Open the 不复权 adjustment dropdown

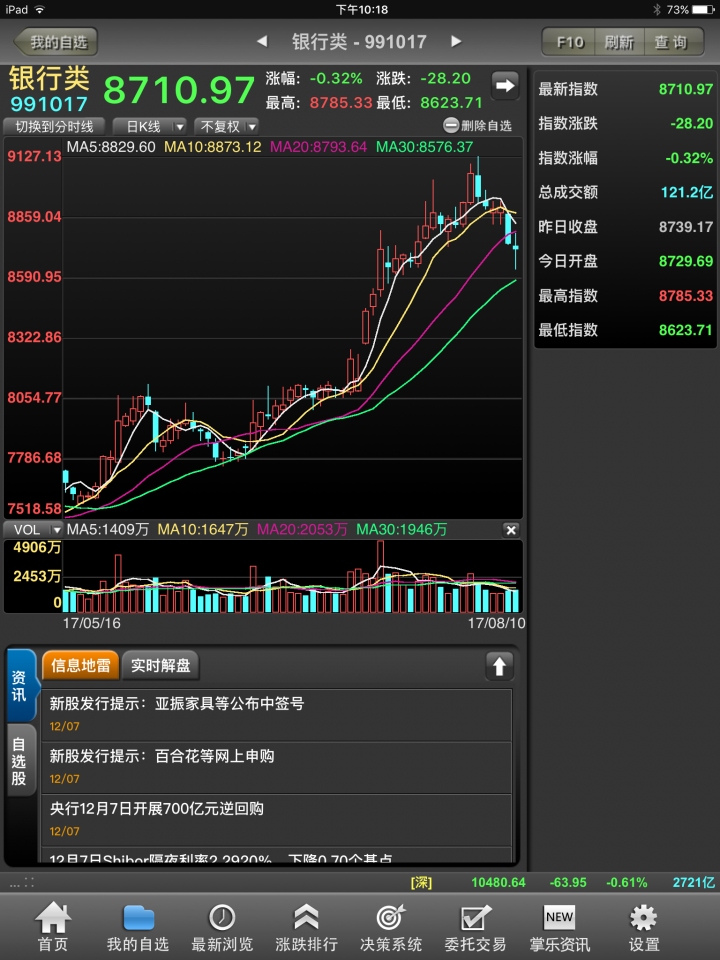click(226, 126)
